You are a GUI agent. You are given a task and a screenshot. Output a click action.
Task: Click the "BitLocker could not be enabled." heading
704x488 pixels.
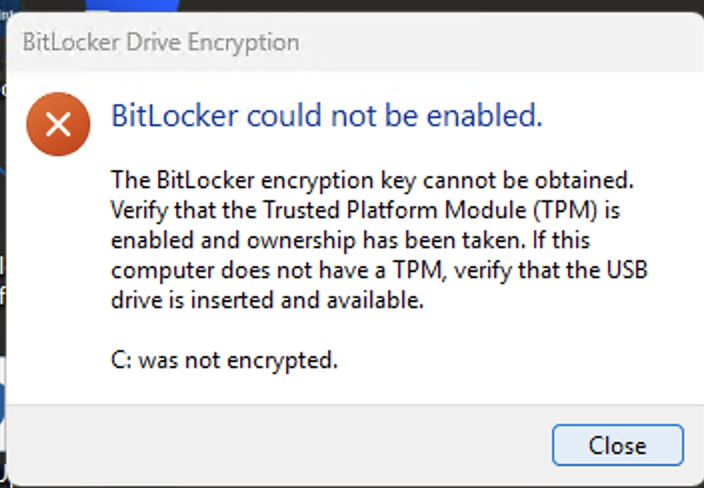[327, 116]
